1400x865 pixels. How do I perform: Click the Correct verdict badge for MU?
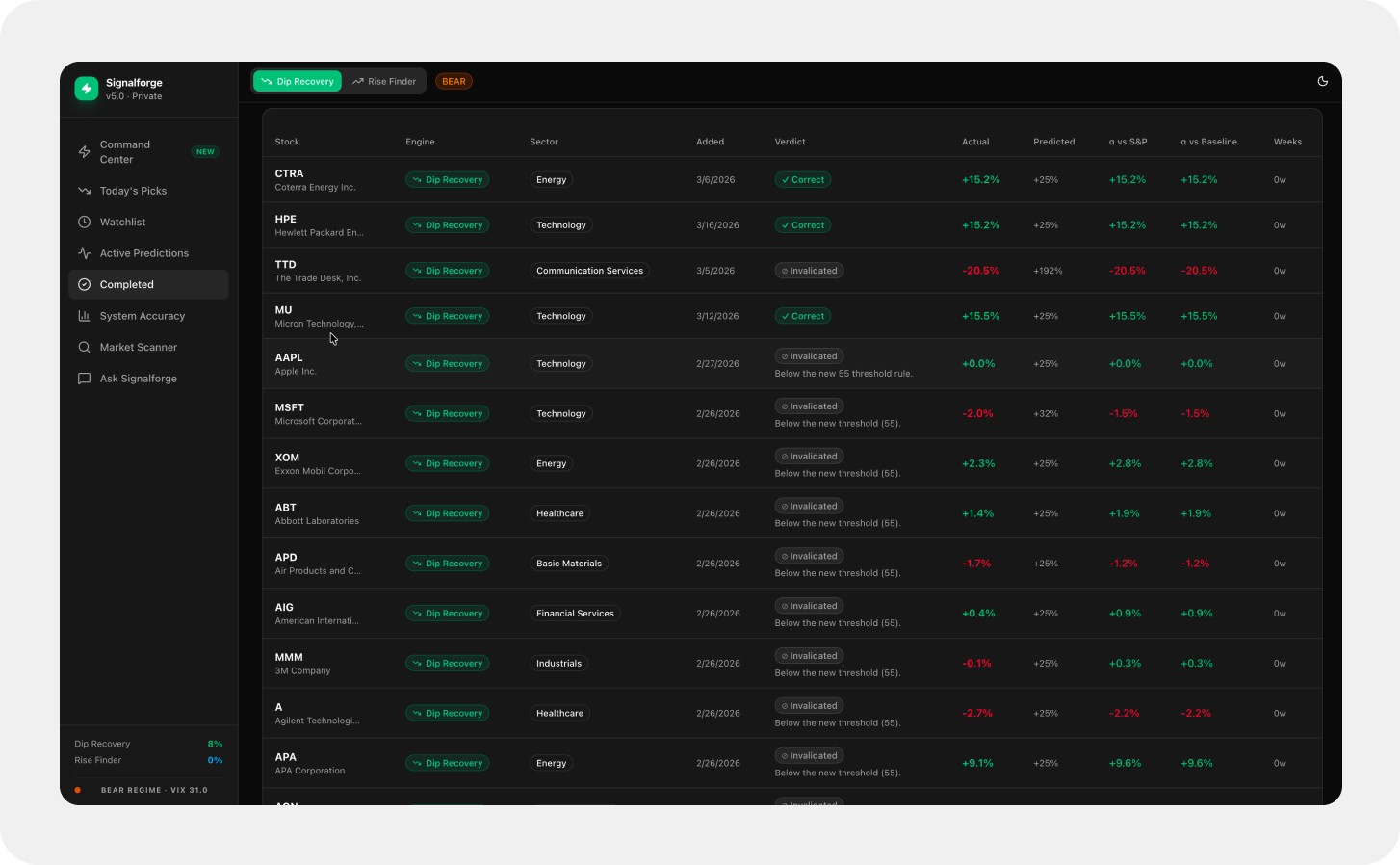[803, 316]
